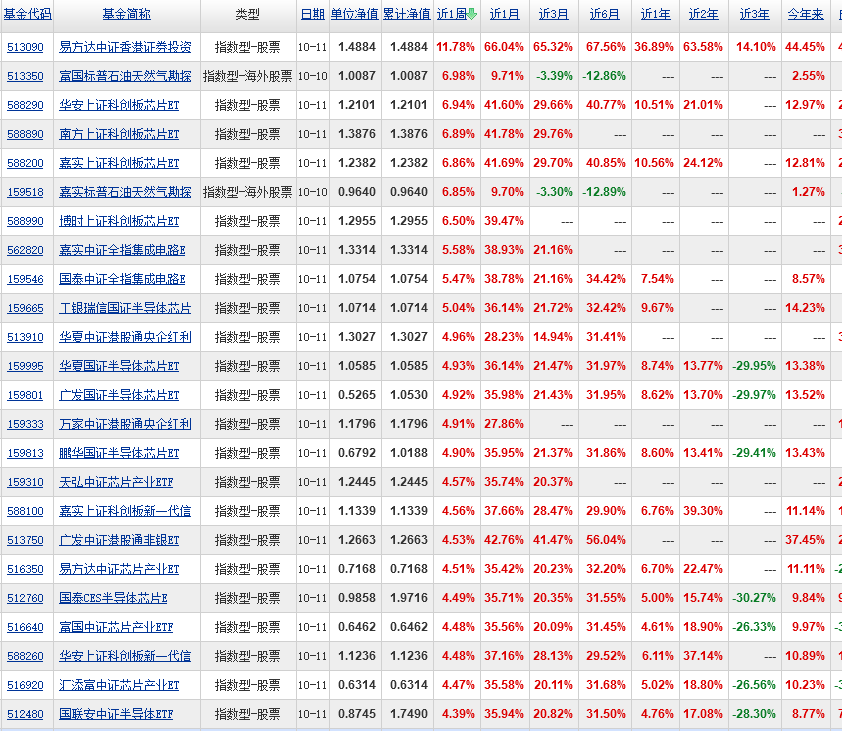
Task: Open fund code 562820
Action: [x=25, y=250]
